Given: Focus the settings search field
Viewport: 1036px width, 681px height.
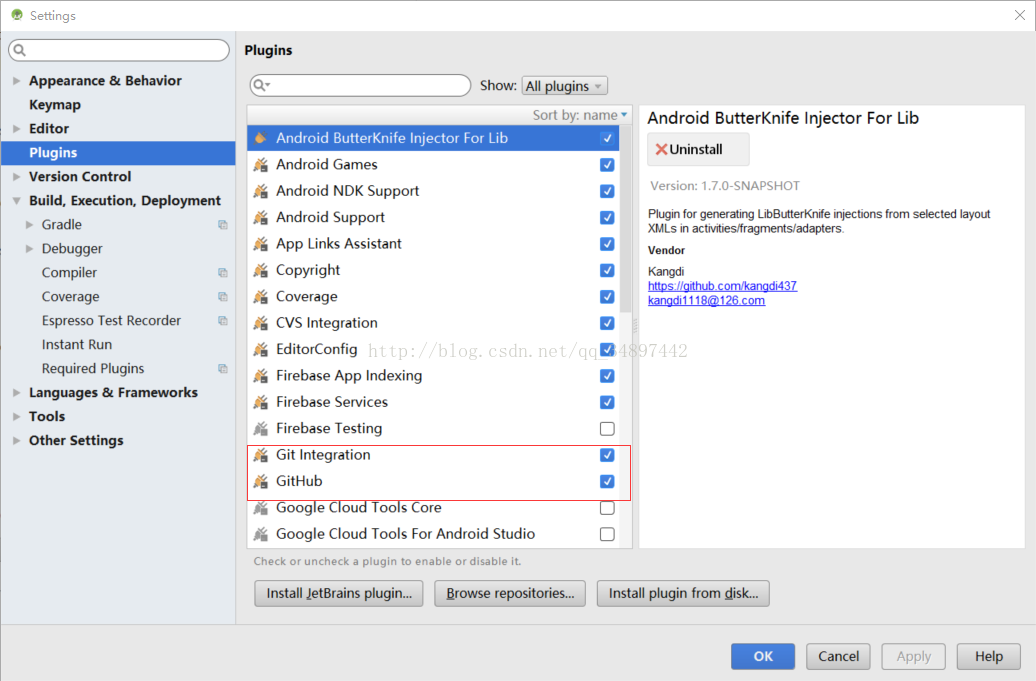Looking at the screenshot, I should 119,50.
